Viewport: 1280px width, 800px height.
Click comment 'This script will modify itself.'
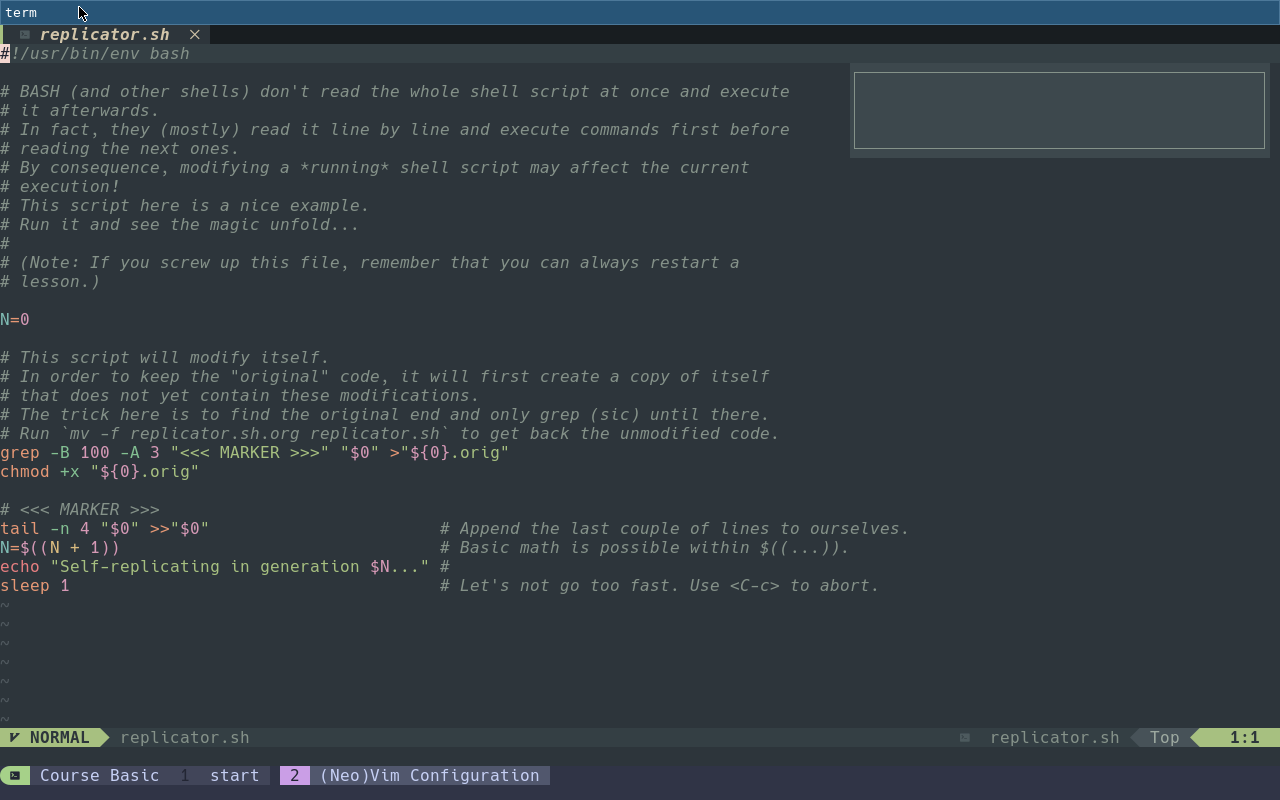(x=165, y=357)
